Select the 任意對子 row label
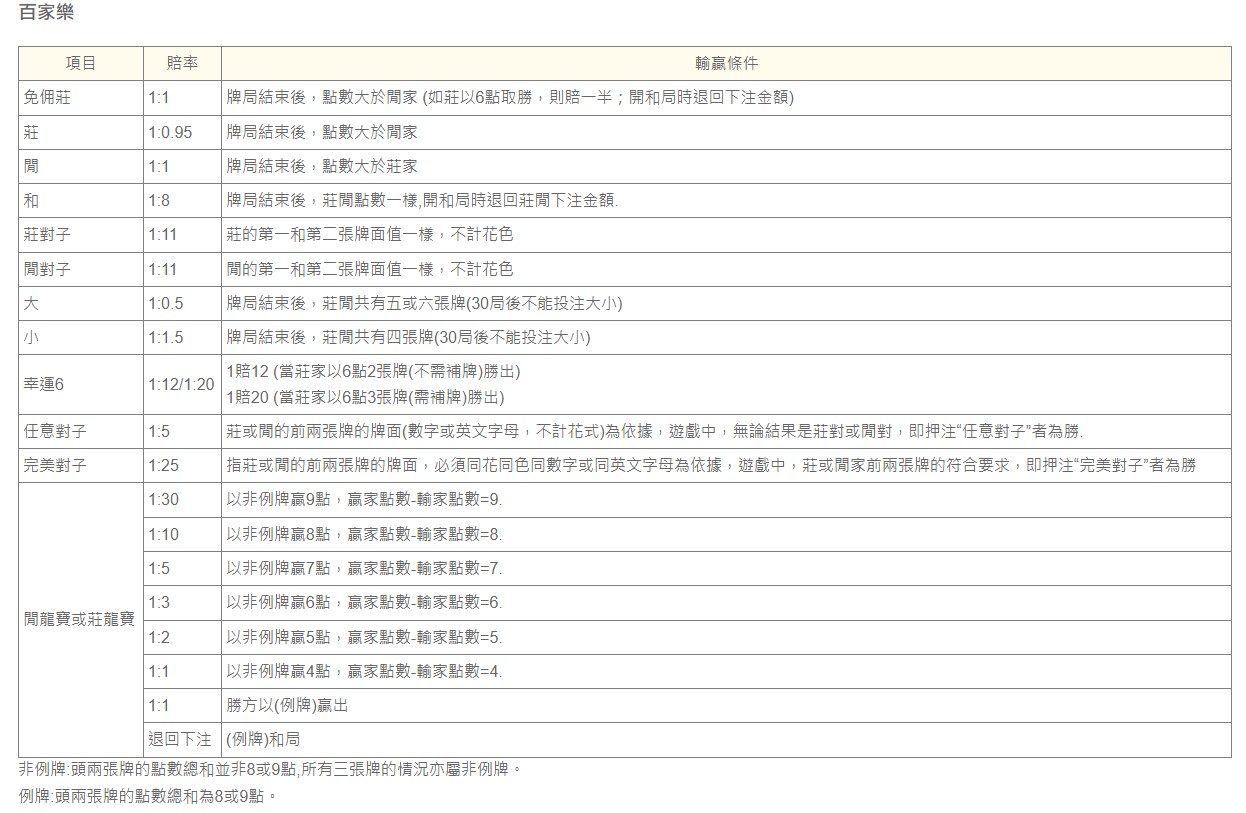The width and height of the screenshot is (1246, 813). click(55, 432)
